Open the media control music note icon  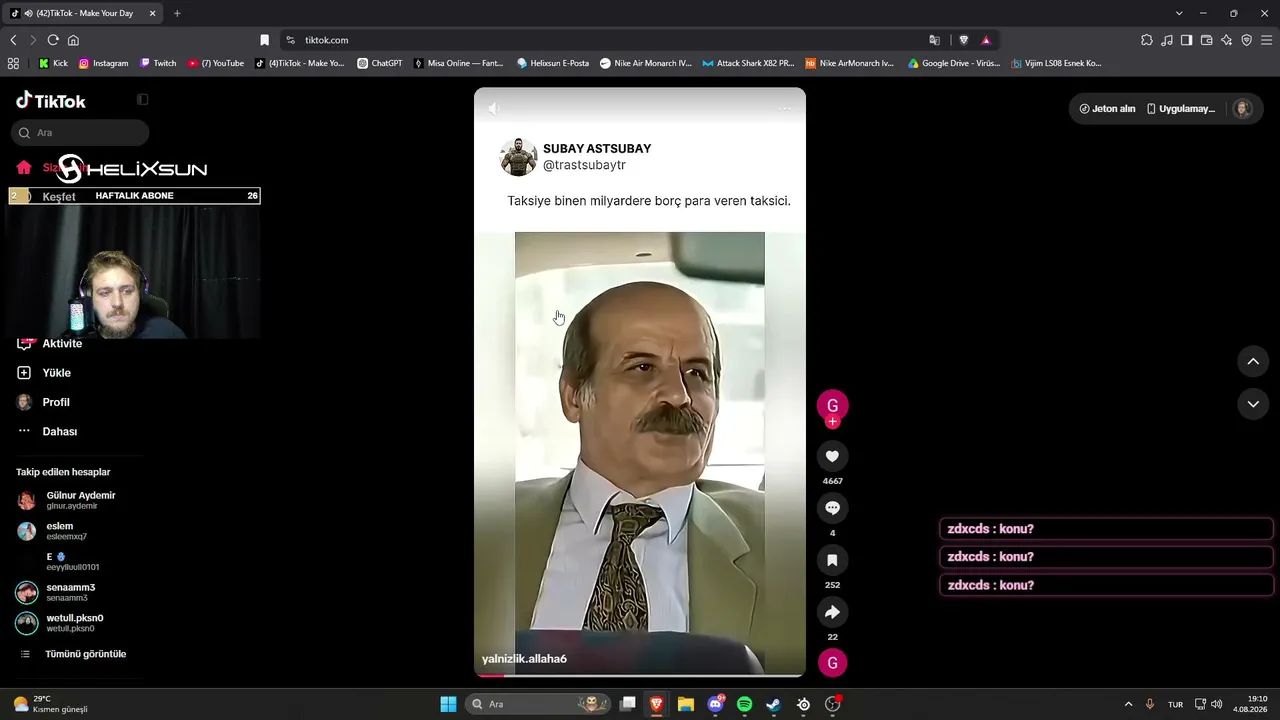(1167, 40)
